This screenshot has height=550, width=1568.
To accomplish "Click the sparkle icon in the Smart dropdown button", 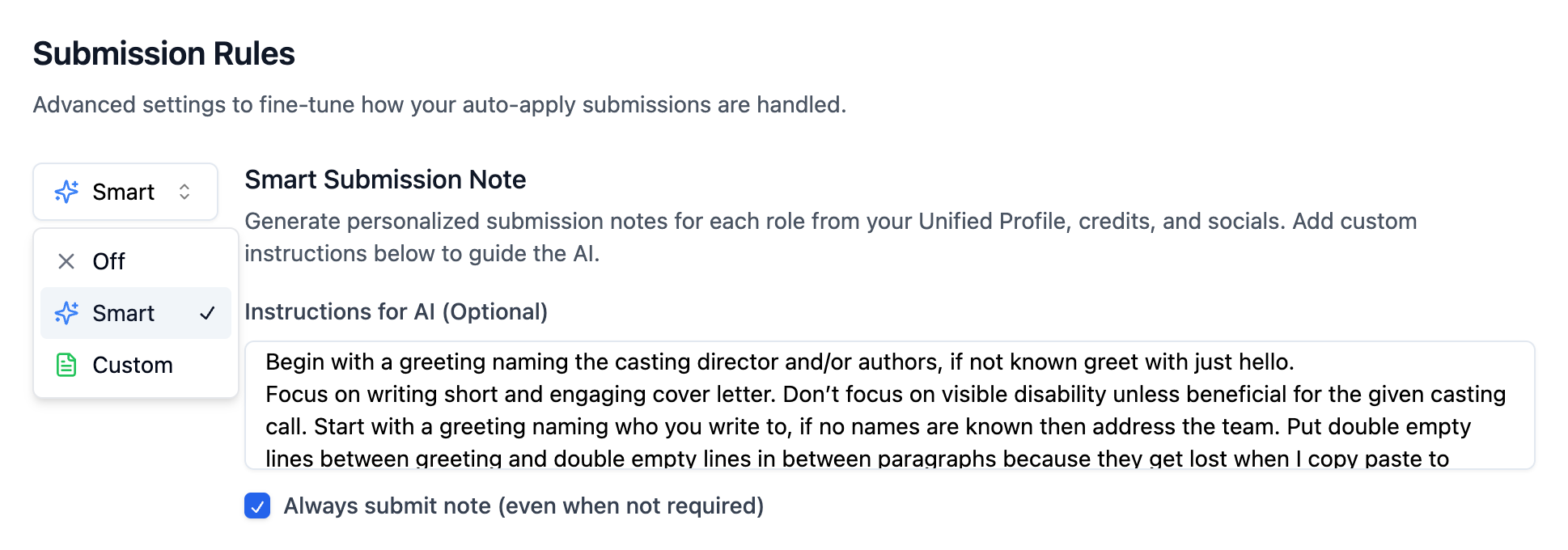I will [66, 192].
